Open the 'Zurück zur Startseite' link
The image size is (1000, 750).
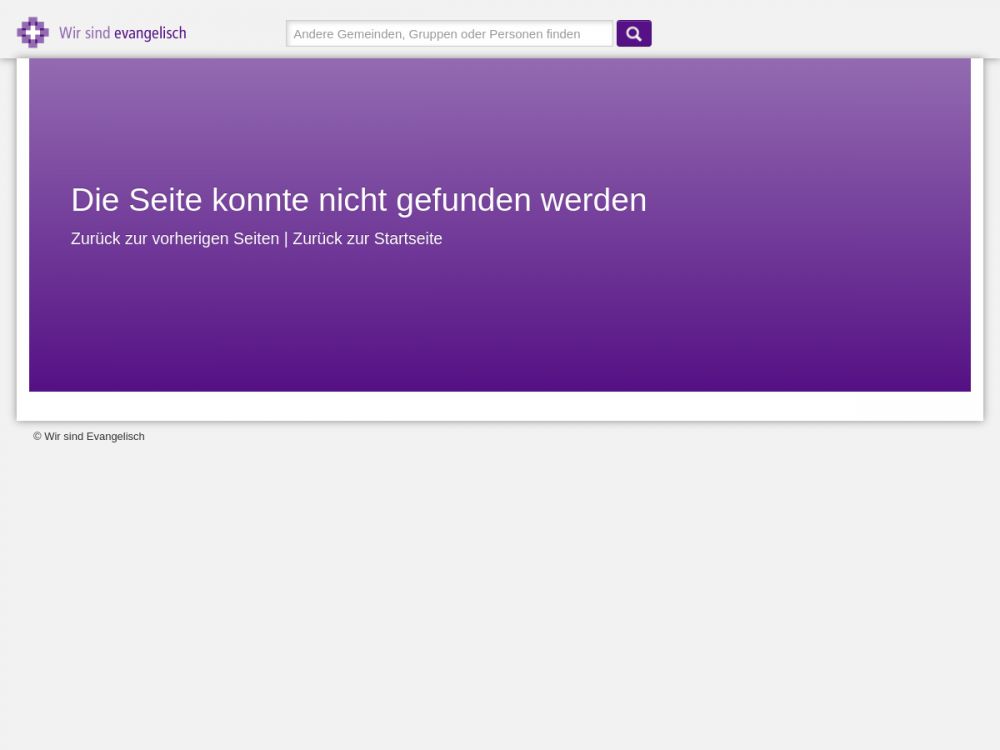[x=367, y=239]
